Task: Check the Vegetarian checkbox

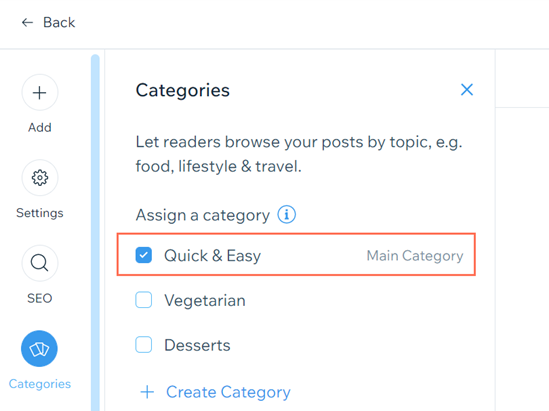Action: (x=144, y=300)
